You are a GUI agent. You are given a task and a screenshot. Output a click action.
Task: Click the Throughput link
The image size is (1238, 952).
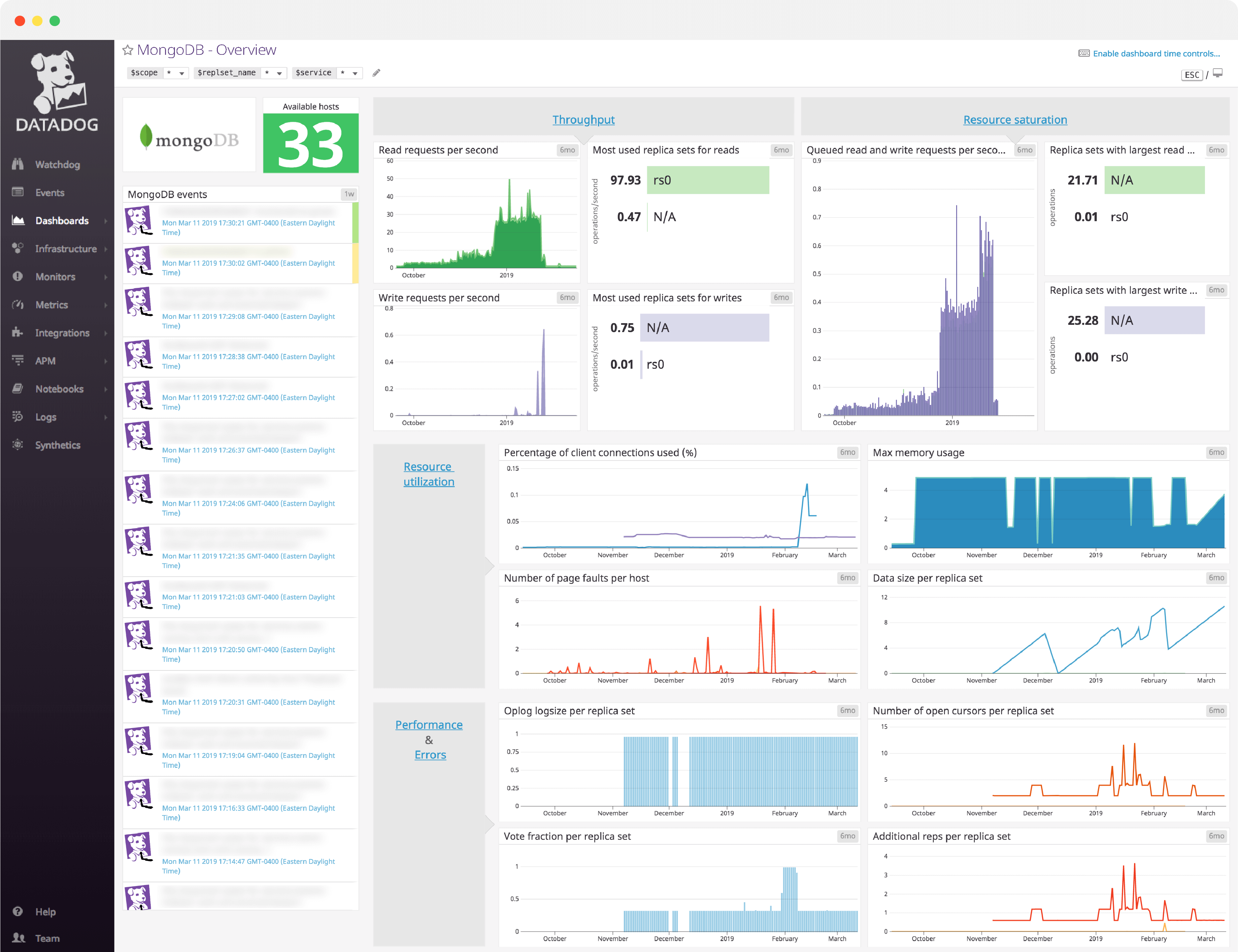(x=584, y=119)
